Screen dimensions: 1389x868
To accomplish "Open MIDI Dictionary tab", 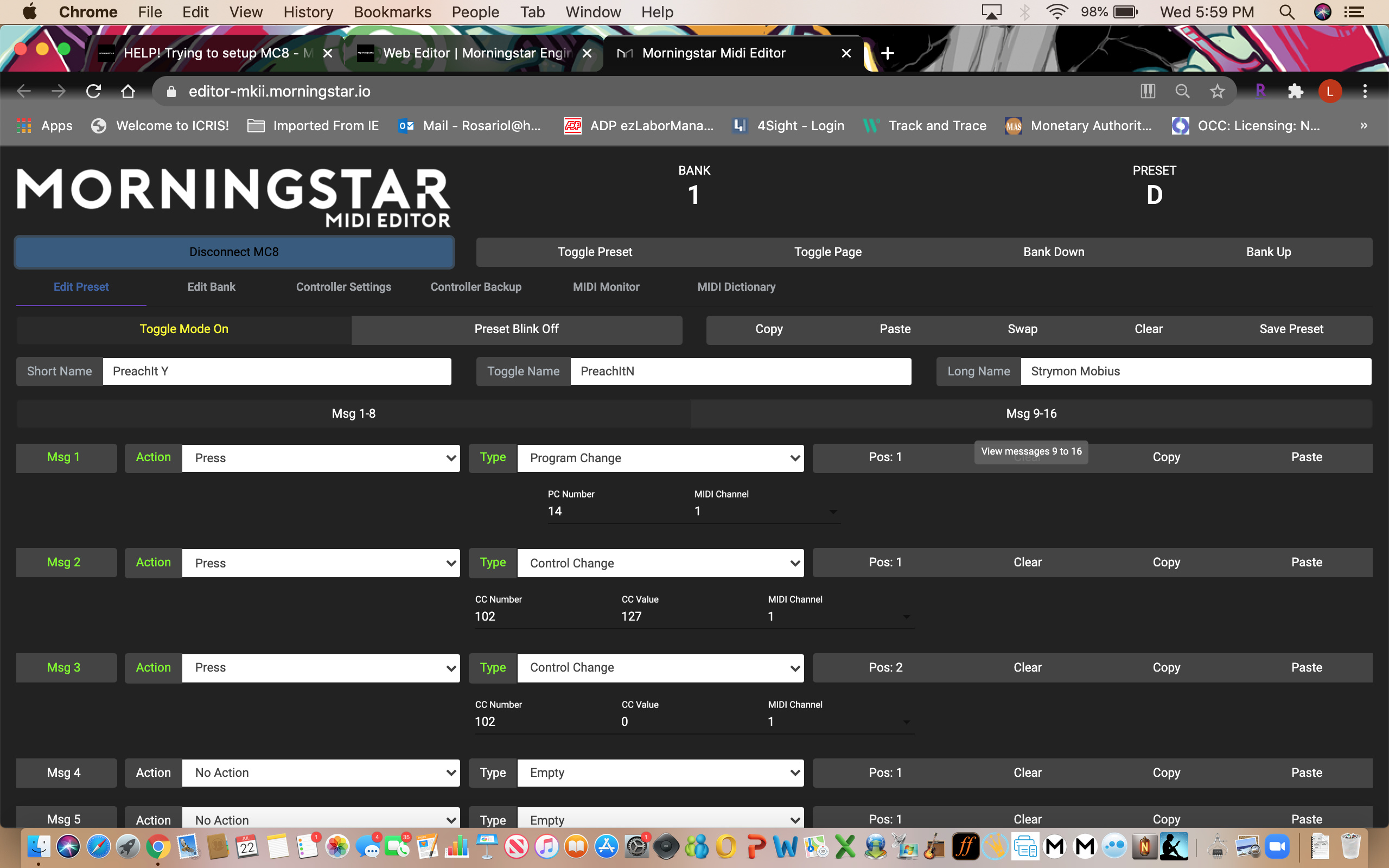I will coord(736,286).
